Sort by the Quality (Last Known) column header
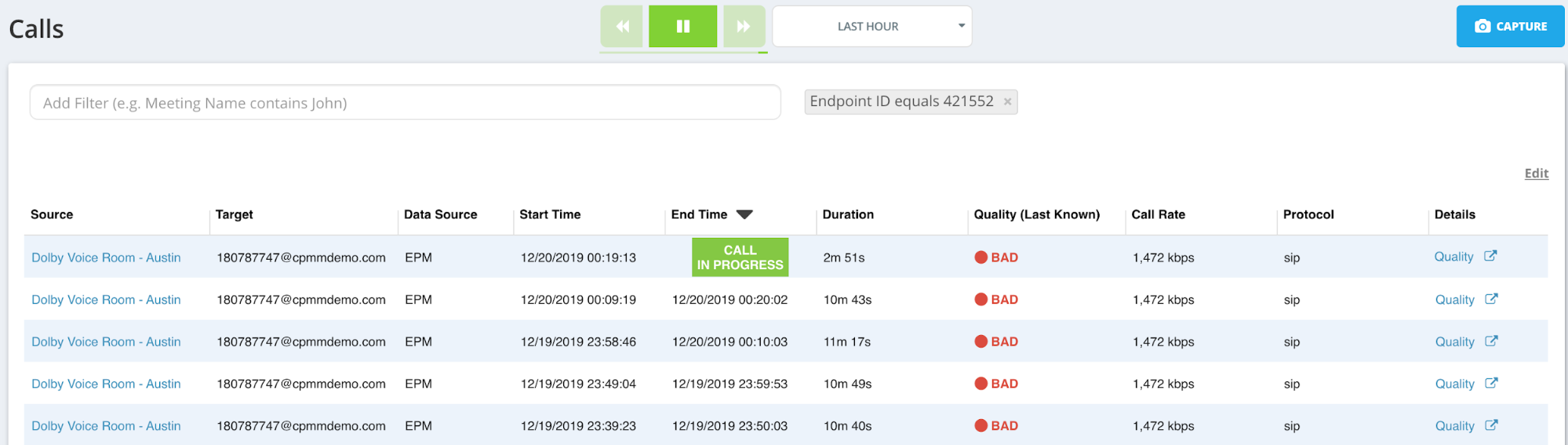 [1036, 214]
